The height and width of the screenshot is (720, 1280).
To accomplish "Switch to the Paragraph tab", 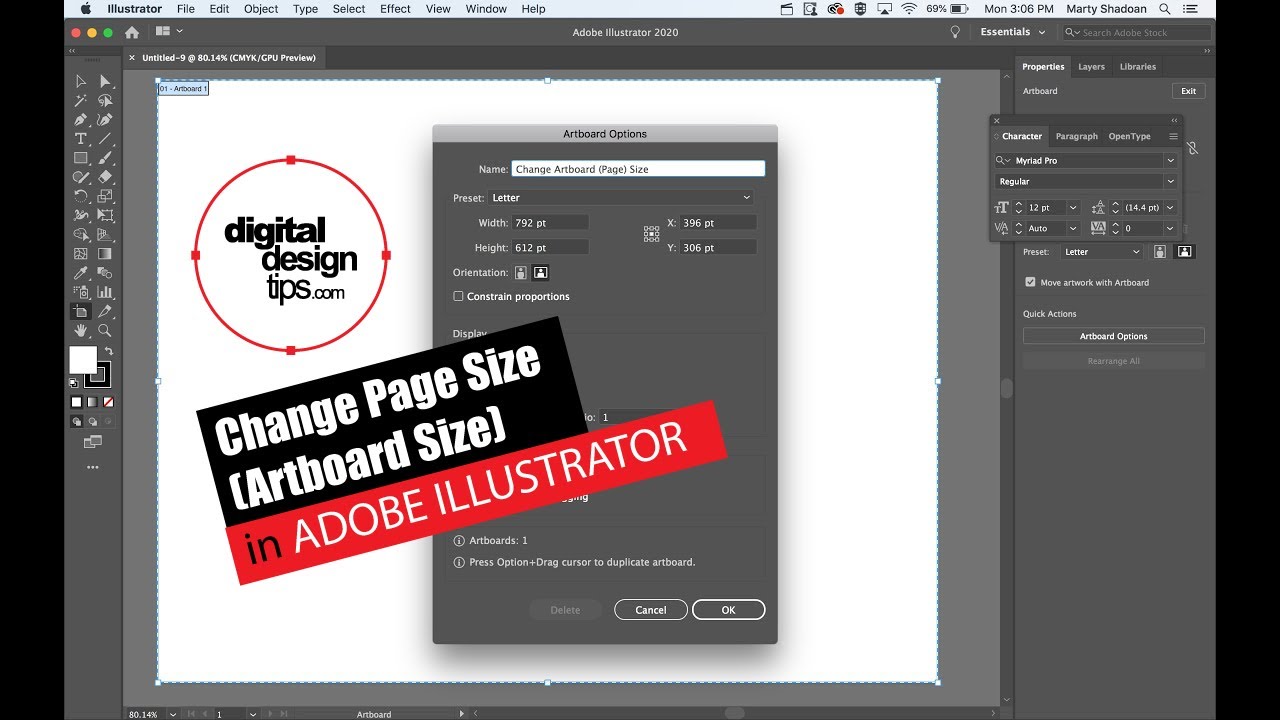I will pos(1076,136).
